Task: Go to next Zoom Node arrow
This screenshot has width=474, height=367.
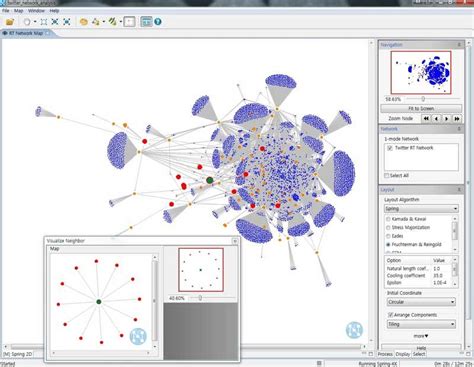Action: click(446, 118)
